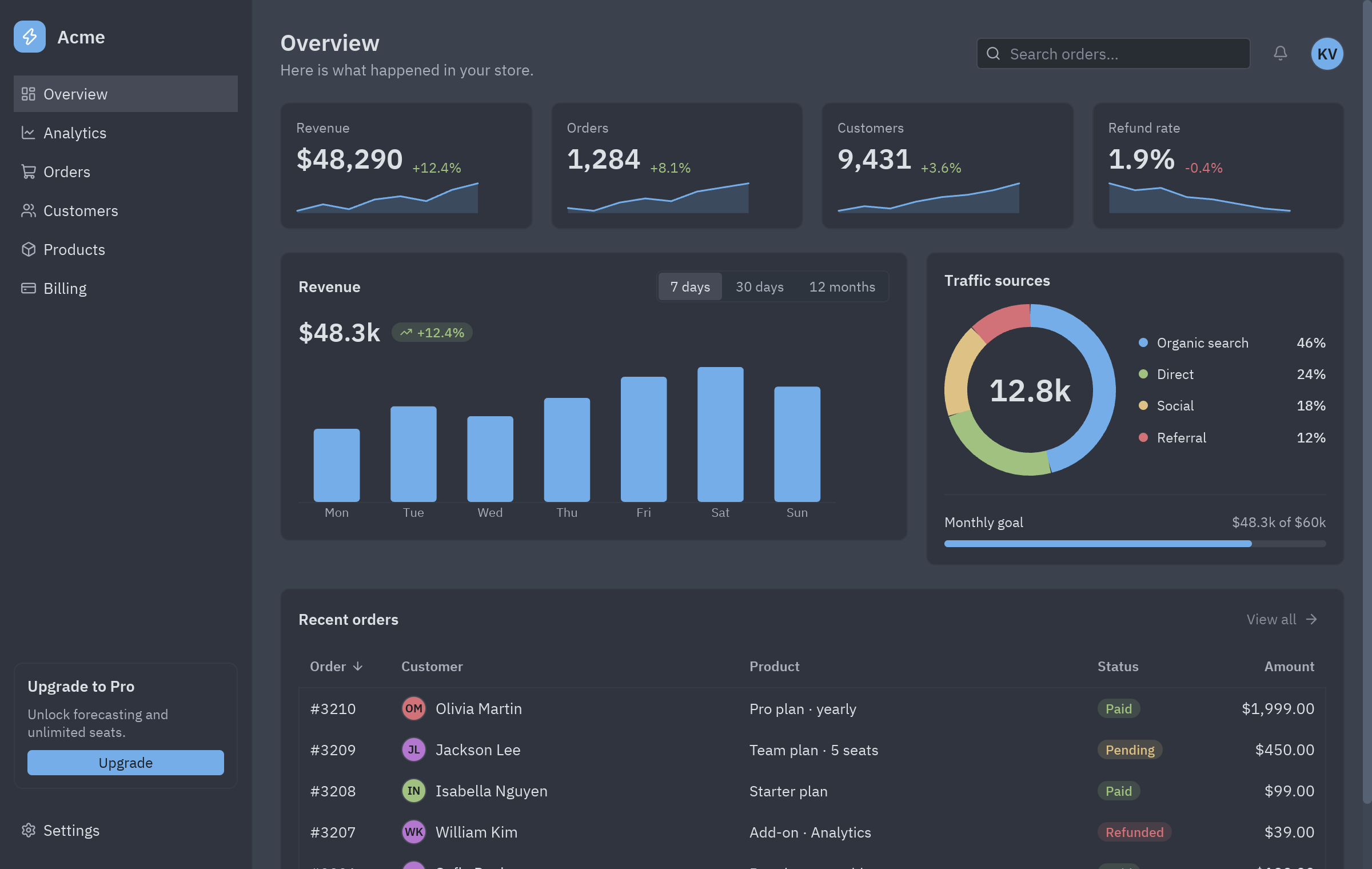Click the Referral red legend dot

(1143, 437)
